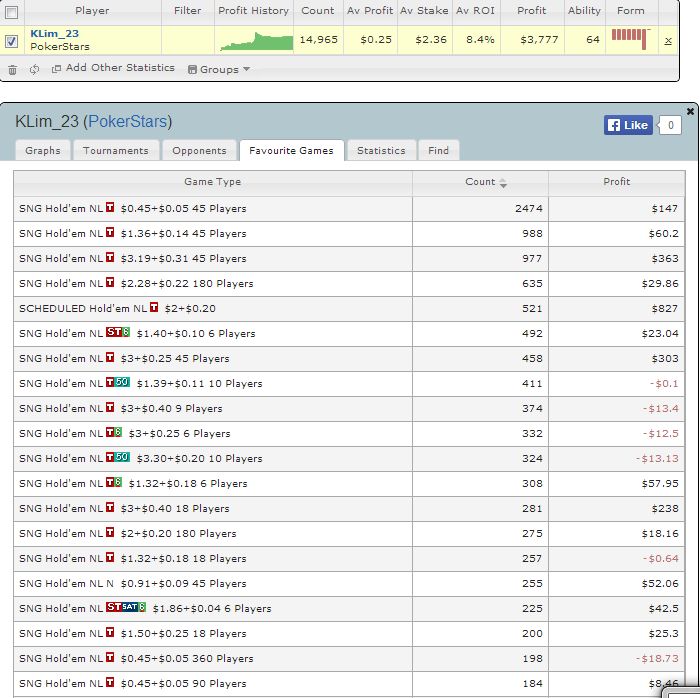This screenshot has height=698, width=700.
Task: Click the ST6 icon in $1.40+$0.10 row
Action: 118,332
